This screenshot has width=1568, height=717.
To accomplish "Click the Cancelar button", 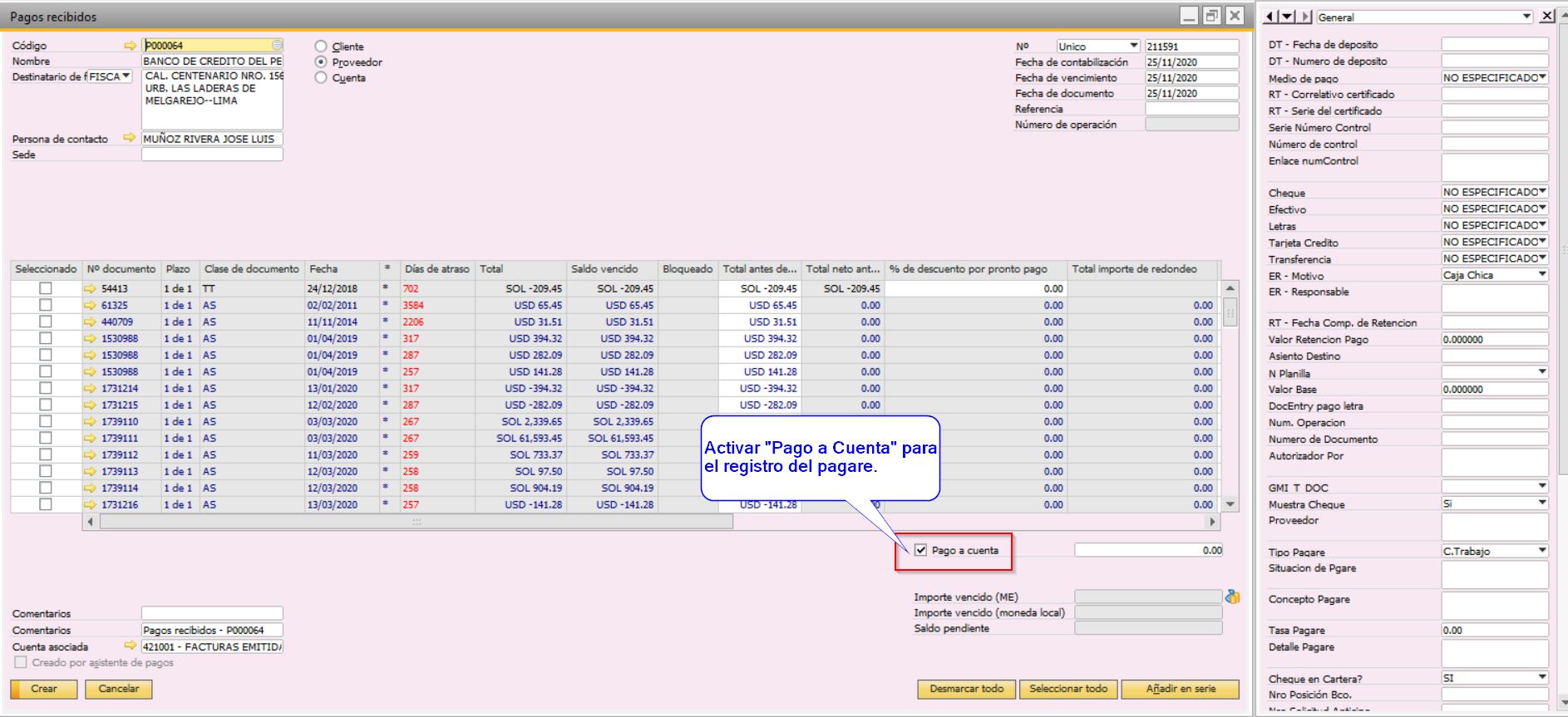I will pos(119,689).
